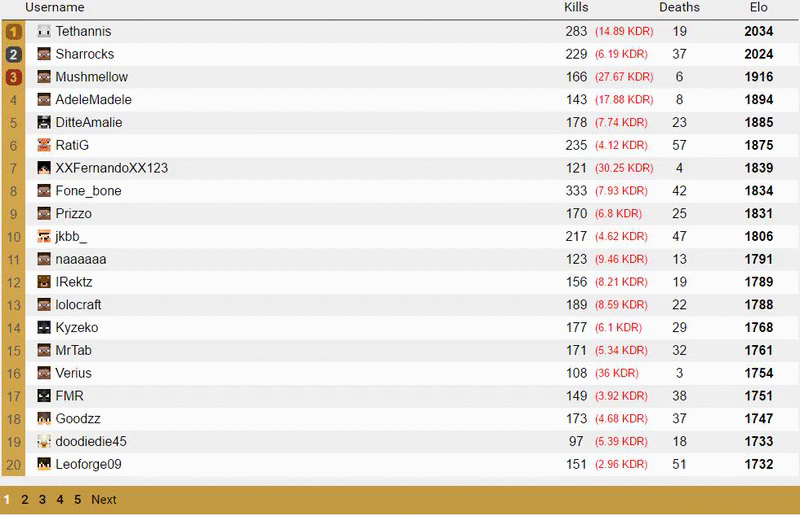Open IRektz username
Viewport: 800px width, 516px height.
[74, 282]
